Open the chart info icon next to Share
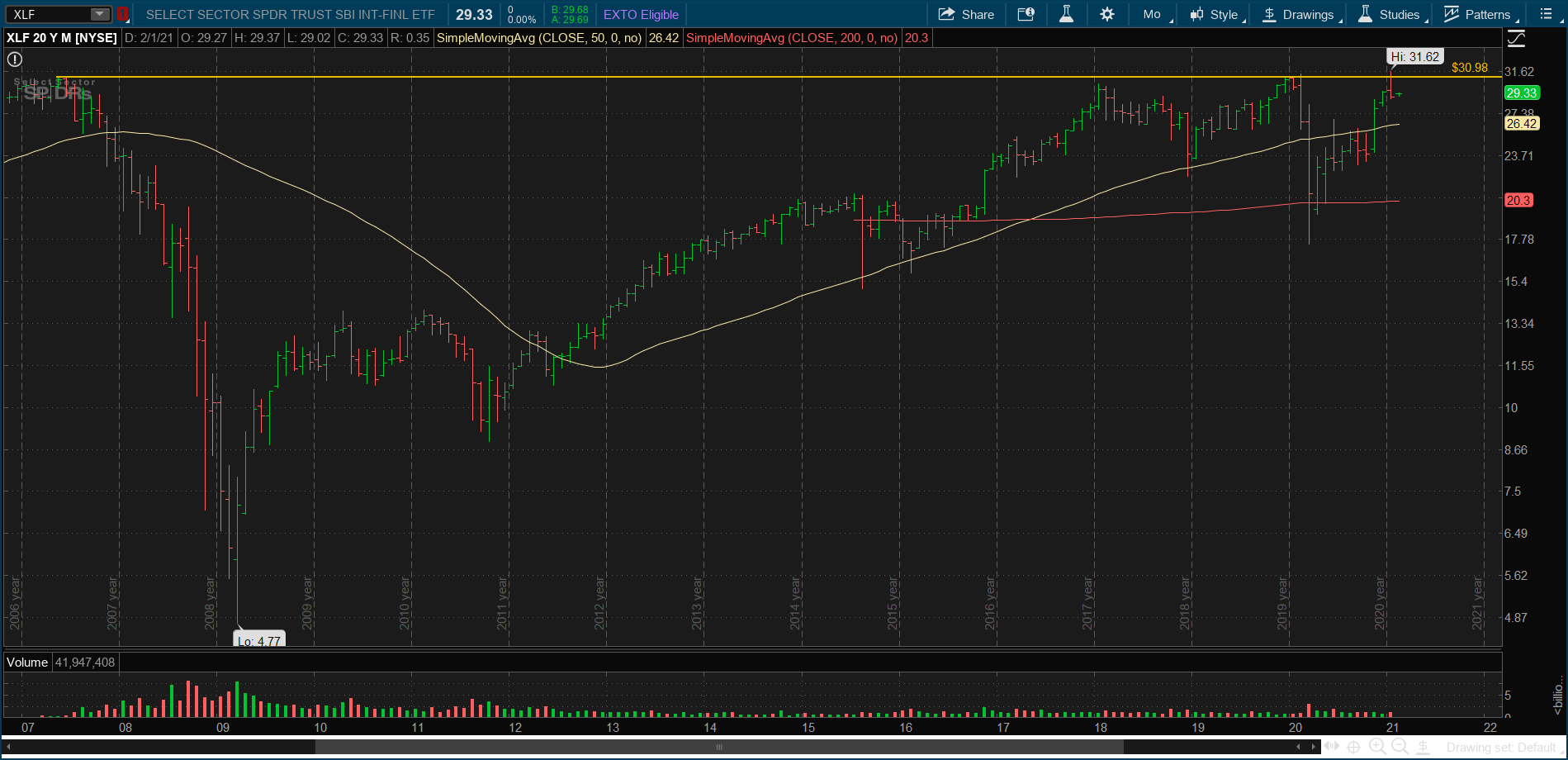 click(1026, 14)
